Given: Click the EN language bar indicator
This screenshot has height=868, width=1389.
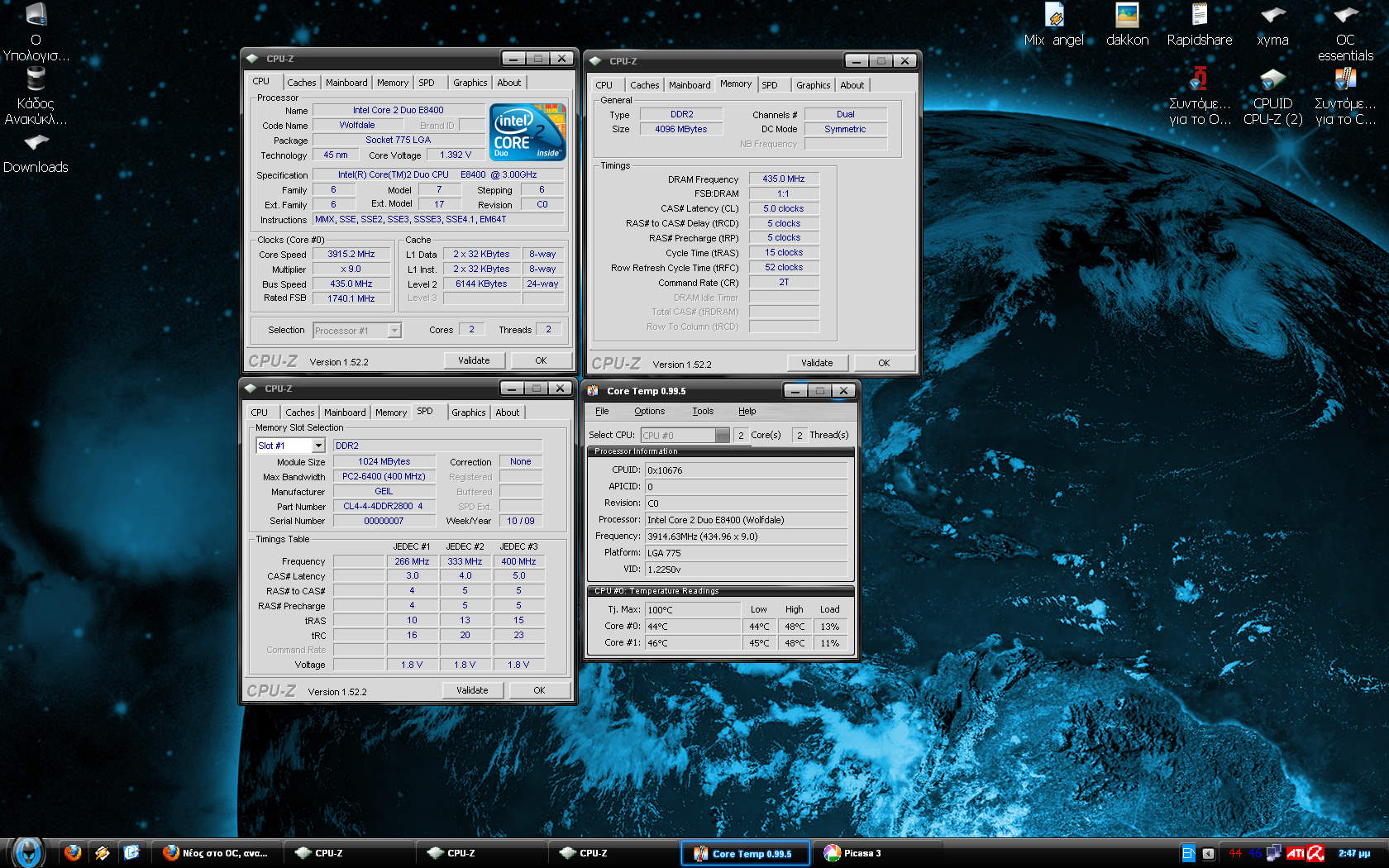Looking at the screenshot, I should click(x=1188, y=853).
